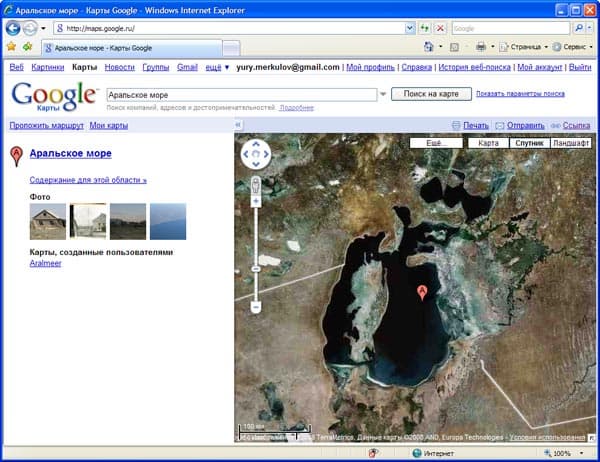Go to Веб link

[16, 67]
